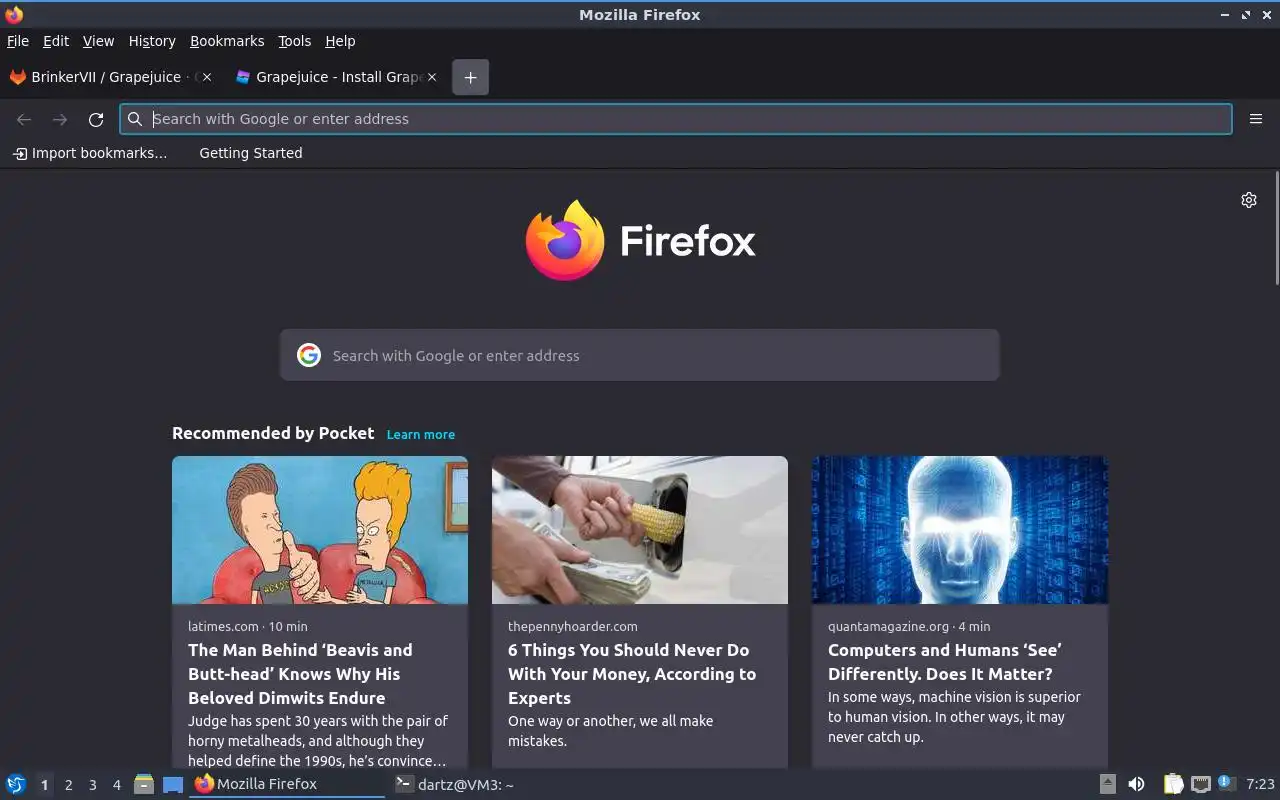Click the digital human head thumbnail
1280x800 pixels.
click(x=960, y=530)
